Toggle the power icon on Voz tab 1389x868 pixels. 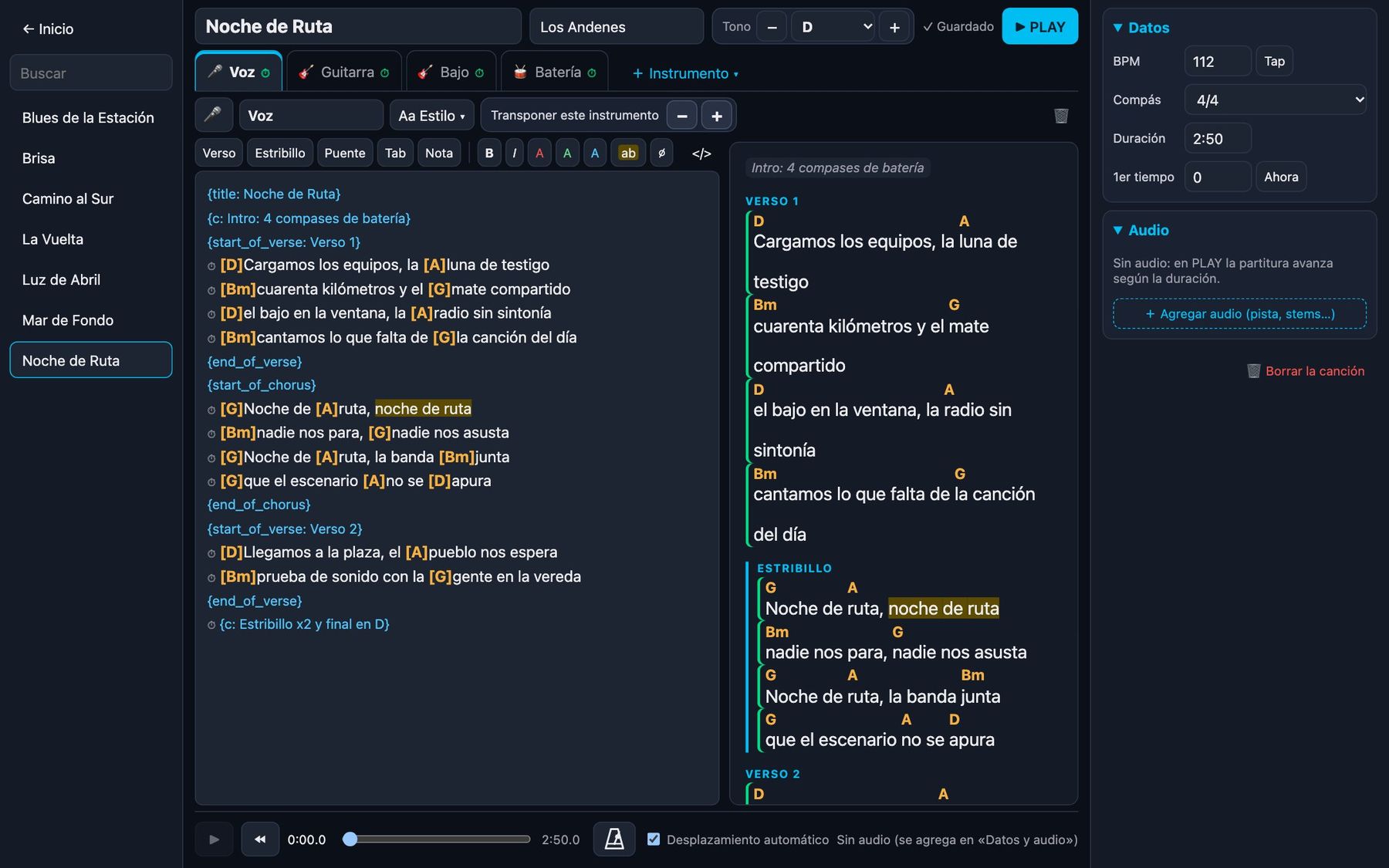pos(265,73)
